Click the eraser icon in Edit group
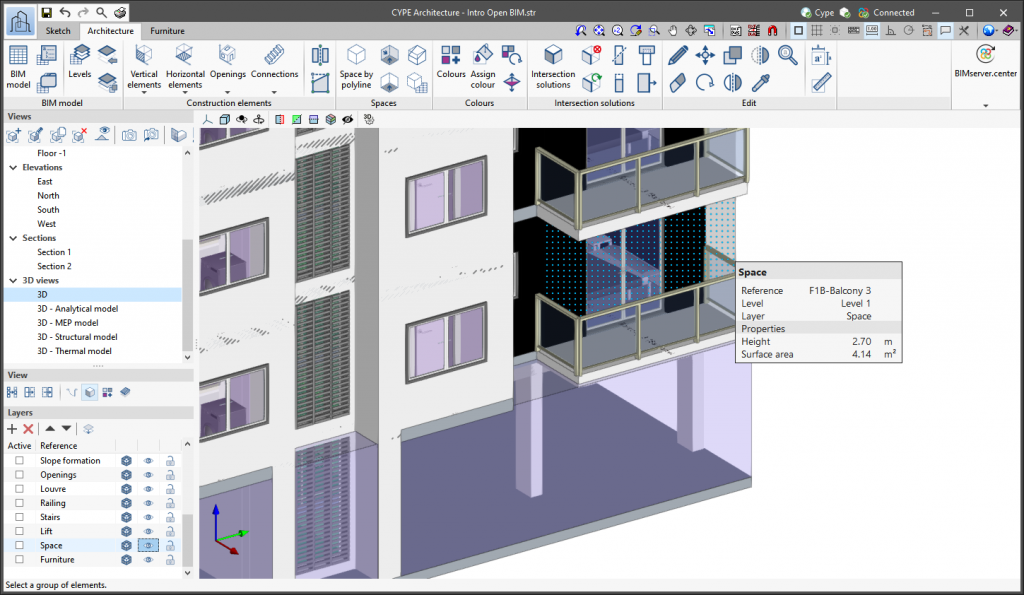 pyautogui.click(x=678, y=83)
